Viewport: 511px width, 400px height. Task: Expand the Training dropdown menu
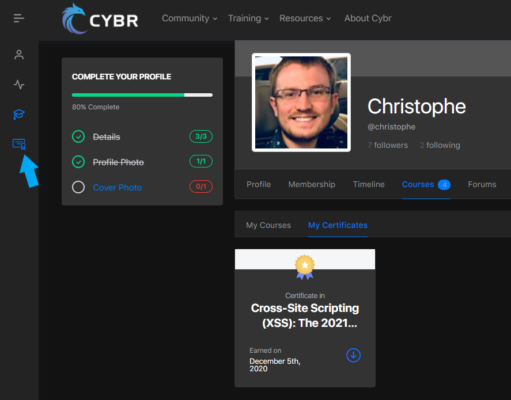coord(248,18)
